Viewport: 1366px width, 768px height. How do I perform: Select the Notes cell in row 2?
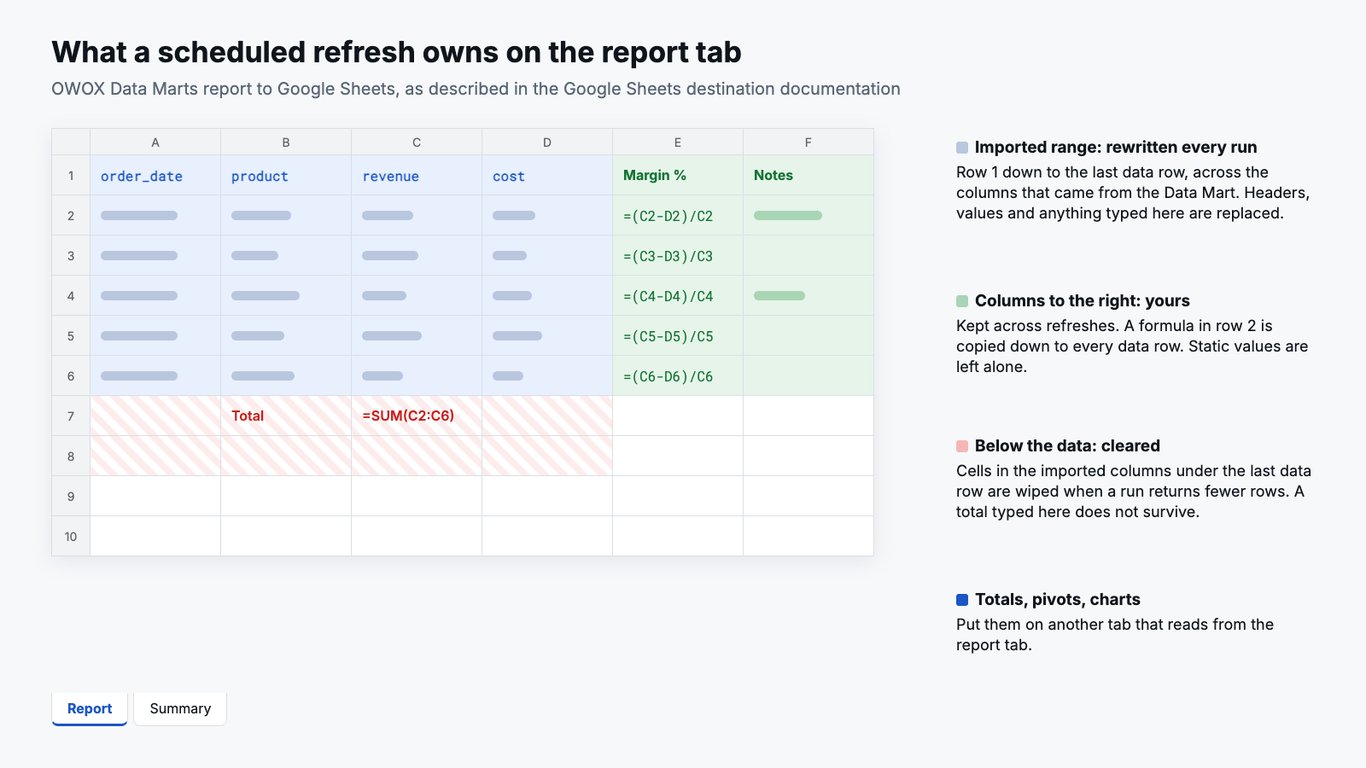(x=808, y=215)
